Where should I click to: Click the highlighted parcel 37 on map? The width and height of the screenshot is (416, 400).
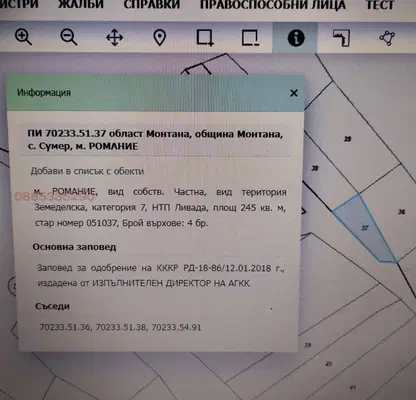click(365, 228)
